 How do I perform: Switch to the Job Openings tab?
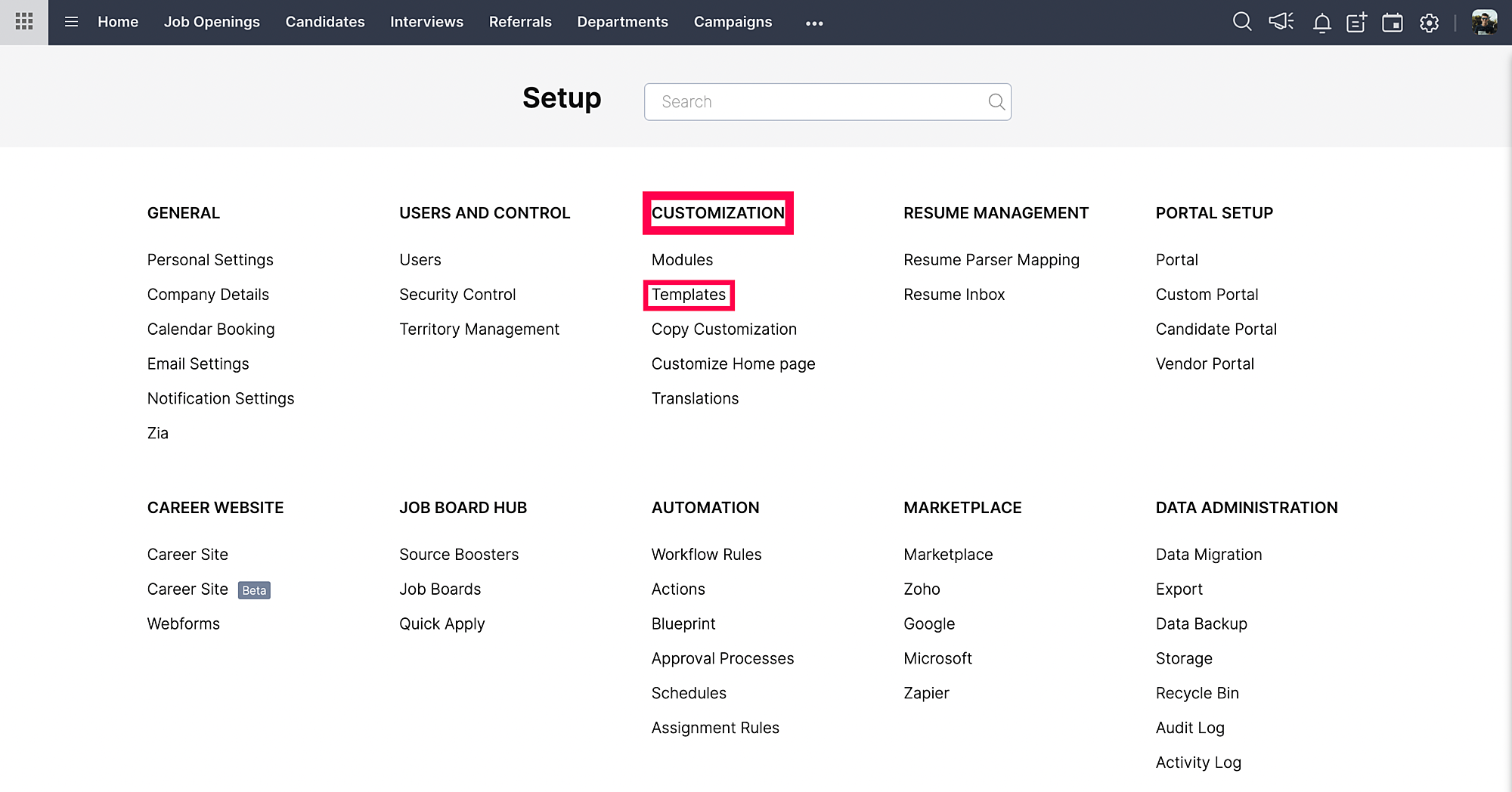pyautogui.click(x=212, y=22)
